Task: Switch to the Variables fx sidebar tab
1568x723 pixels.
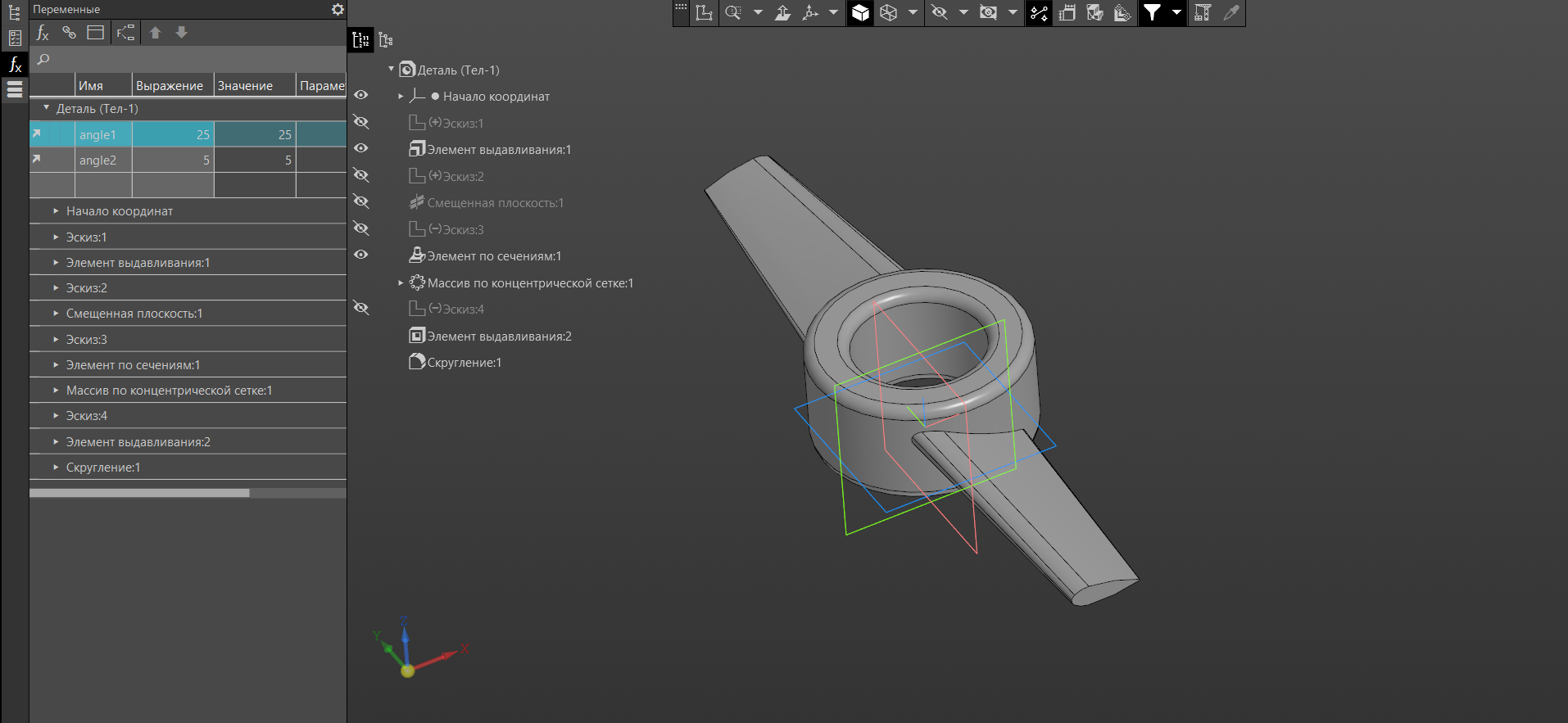Action: [x=14, y=64]
